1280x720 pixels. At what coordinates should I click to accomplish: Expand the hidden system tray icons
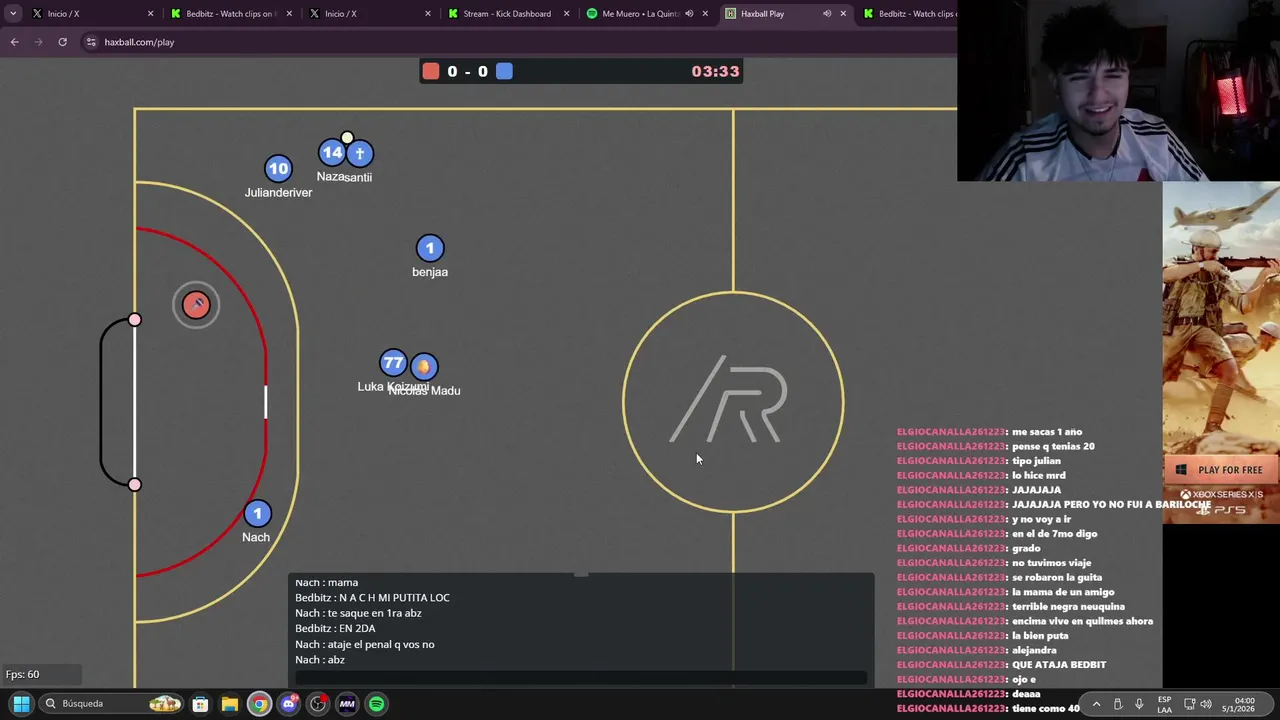1096,704
